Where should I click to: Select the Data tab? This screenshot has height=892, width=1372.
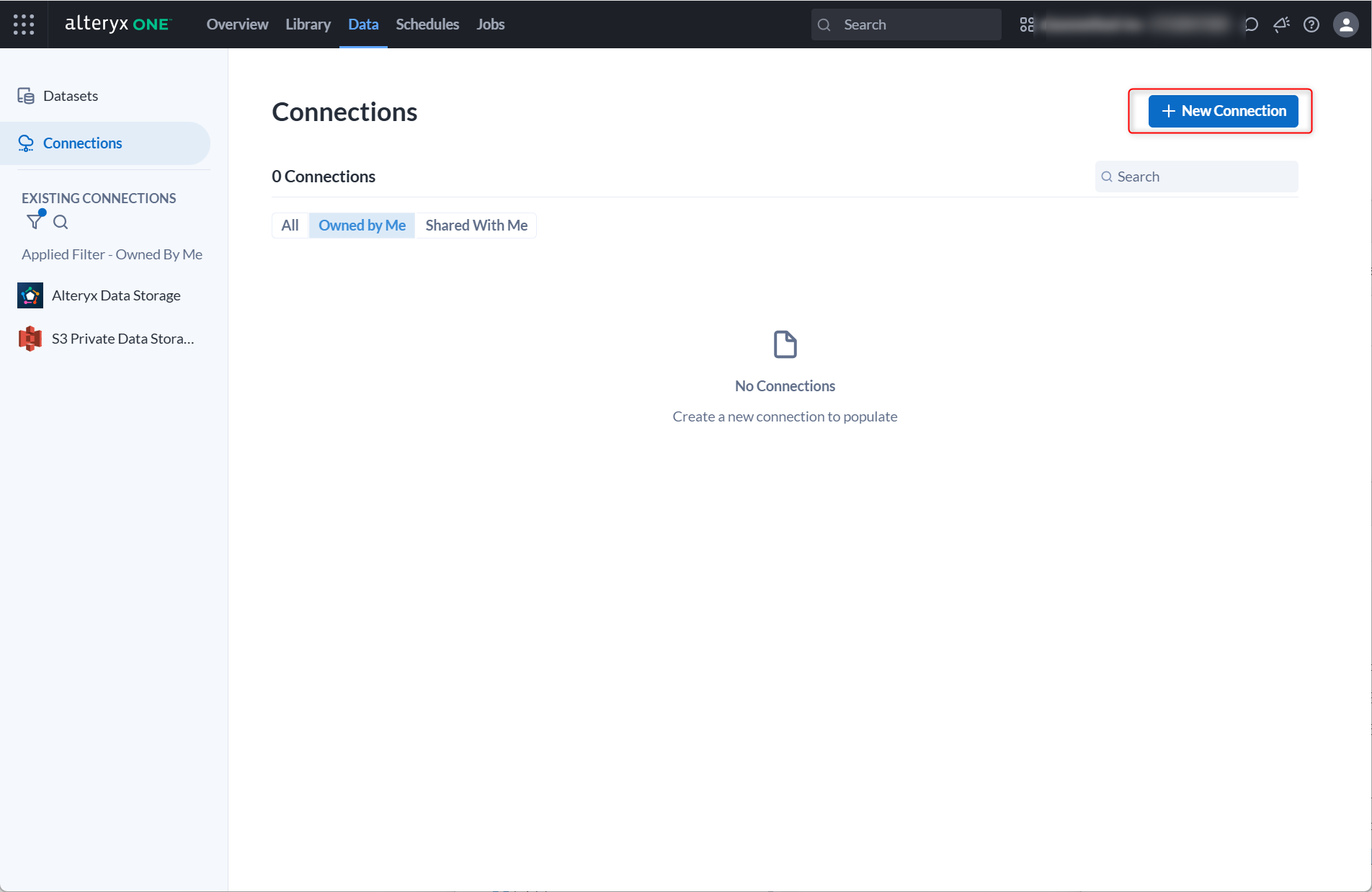pos(363,24)
